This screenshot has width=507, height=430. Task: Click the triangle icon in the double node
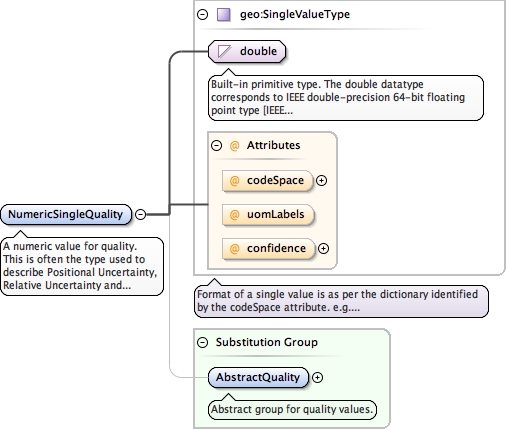click(x=224, y=52)
